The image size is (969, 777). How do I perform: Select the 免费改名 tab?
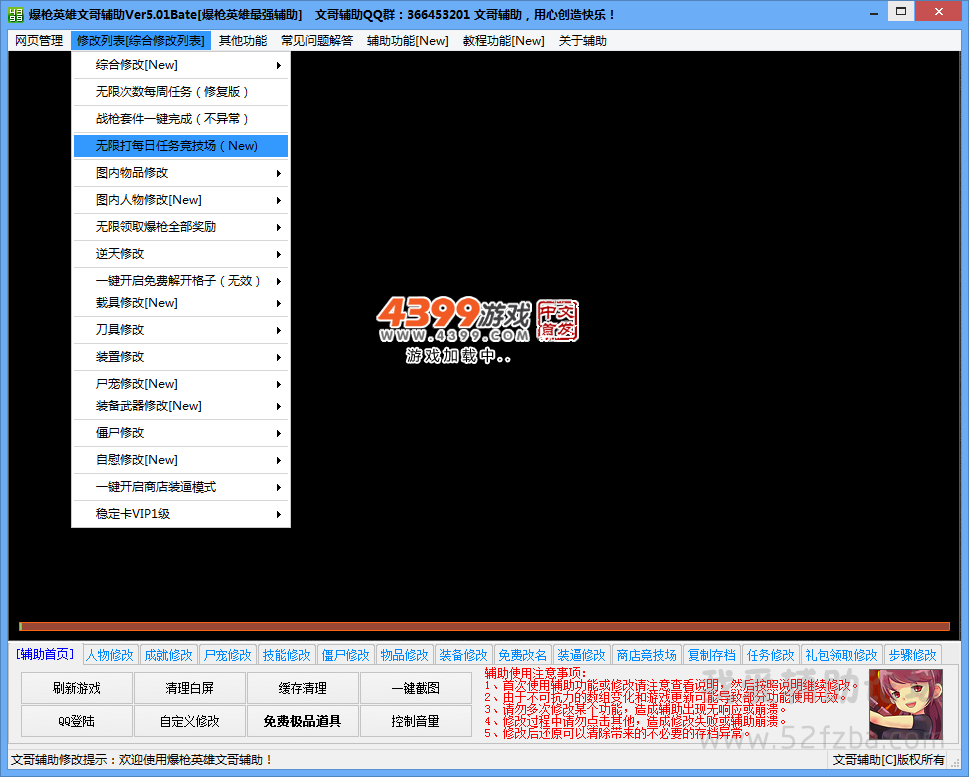pos(522,655)
